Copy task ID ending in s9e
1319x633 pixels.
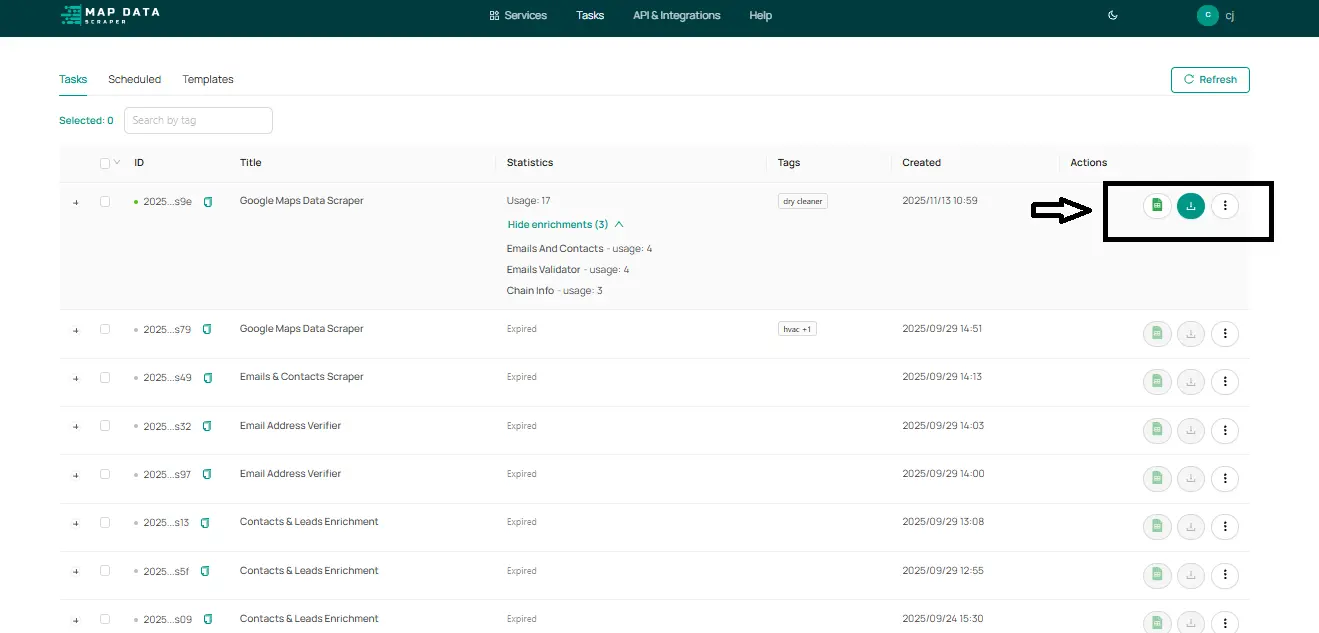click(208, 202)
